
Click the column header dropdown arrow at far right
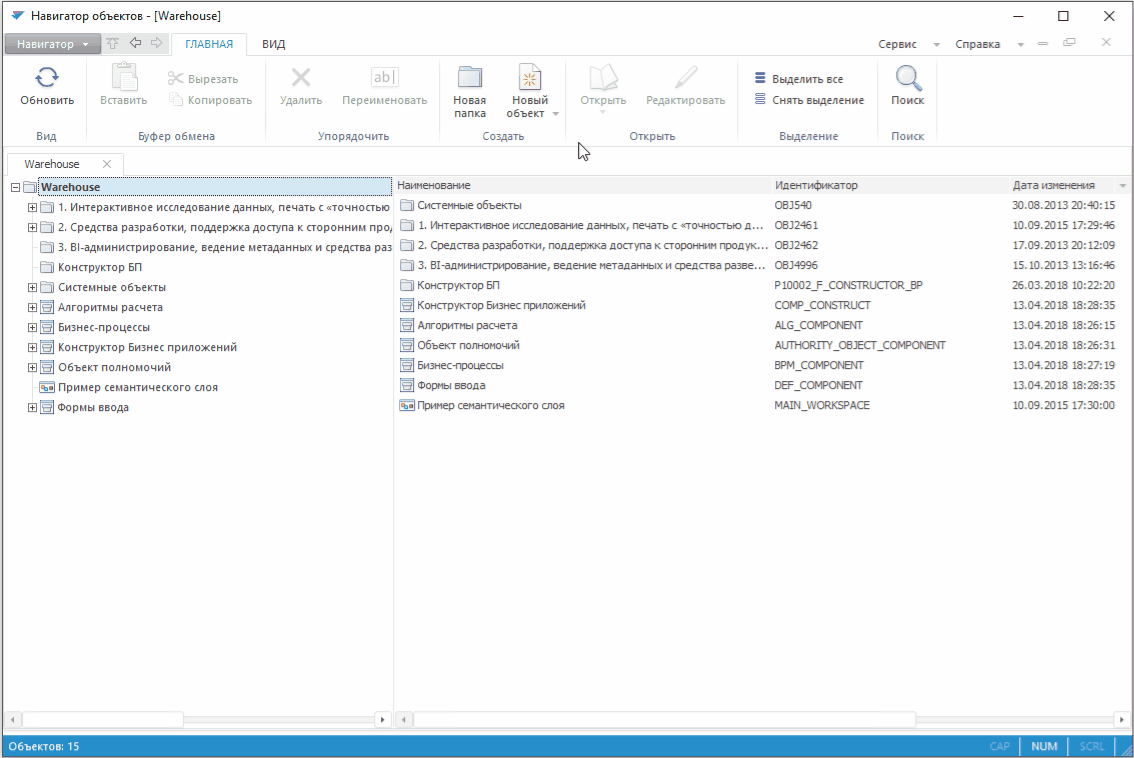click(1122, 186)
